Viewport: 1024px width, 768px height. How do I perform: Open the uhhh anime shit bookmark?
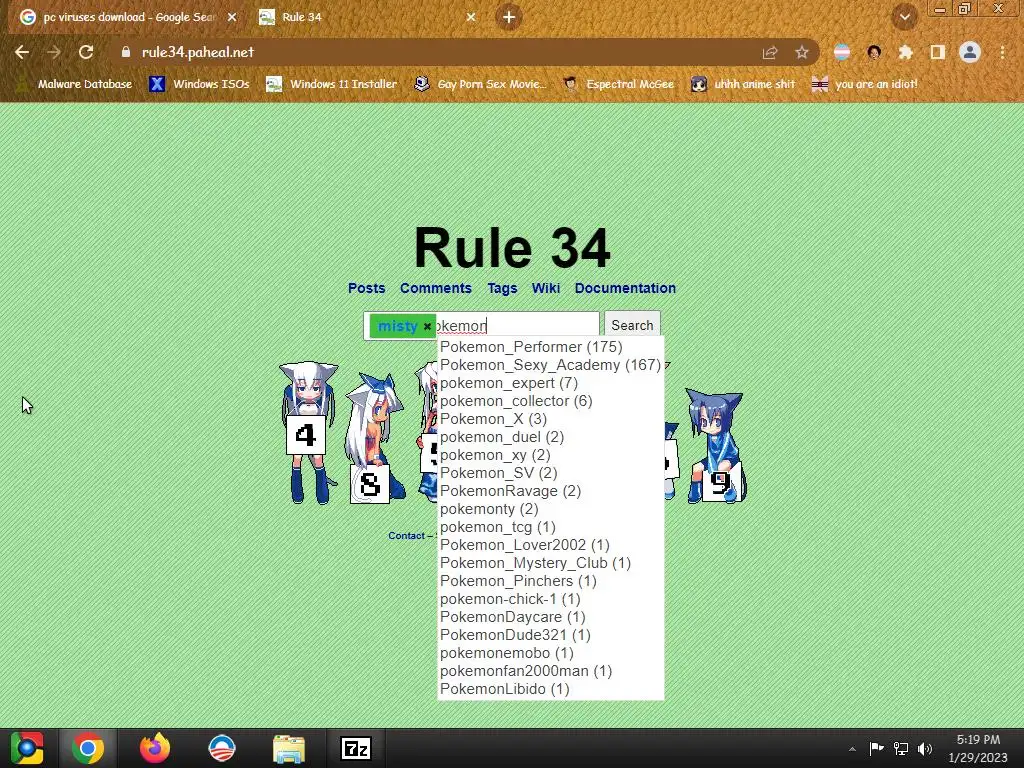coord(743,84)
